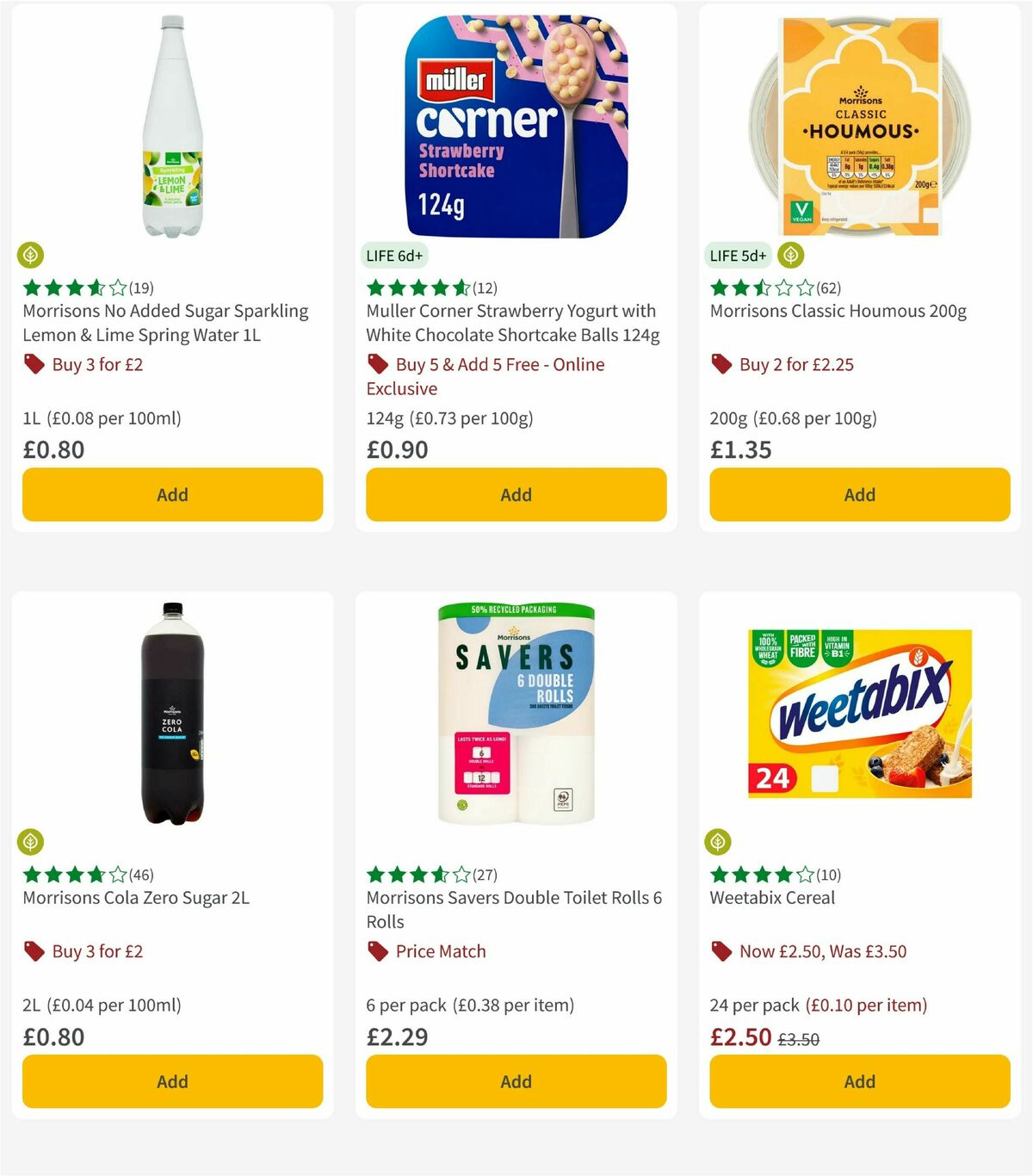
Task: Click the LIFE 6d+ badge on Muller Corner yogurt
Action: tap(396, 256)
